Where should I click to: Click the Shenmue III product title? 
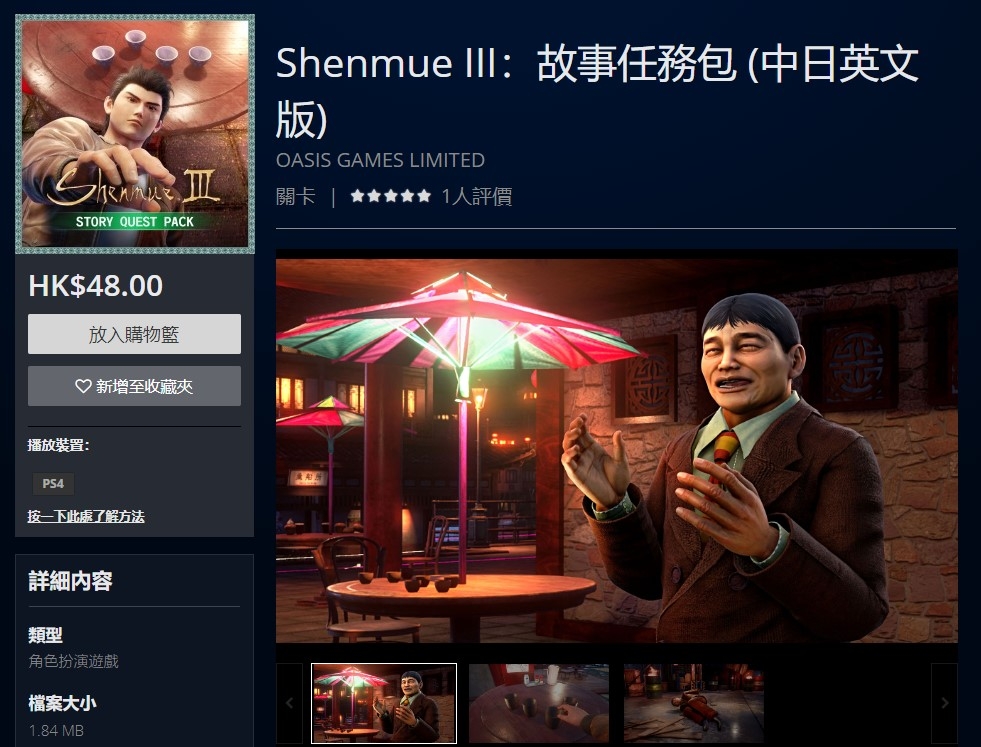point(597,91)
